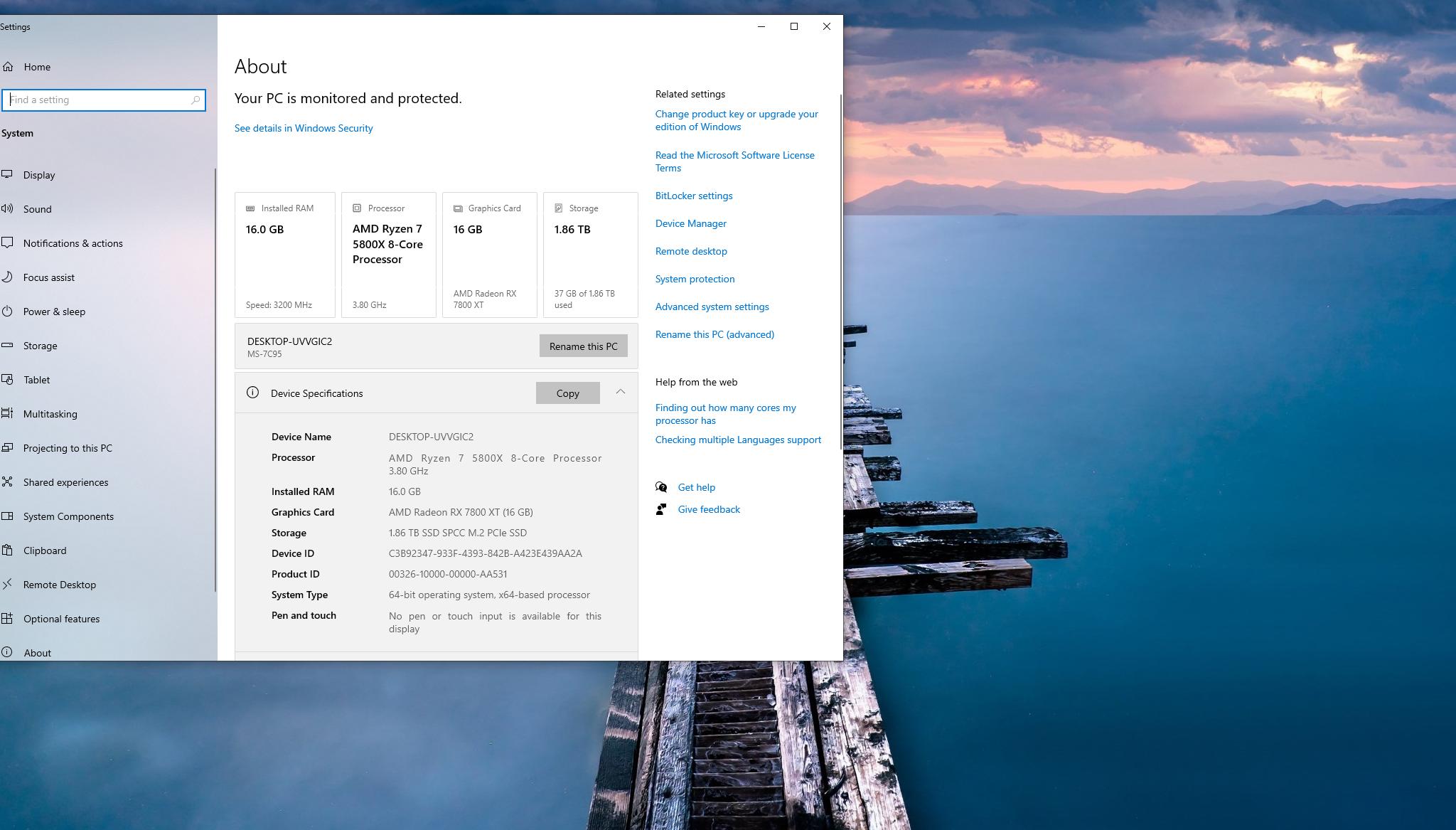
Task: Select the Display monitor icon
Action: [7, 175]
